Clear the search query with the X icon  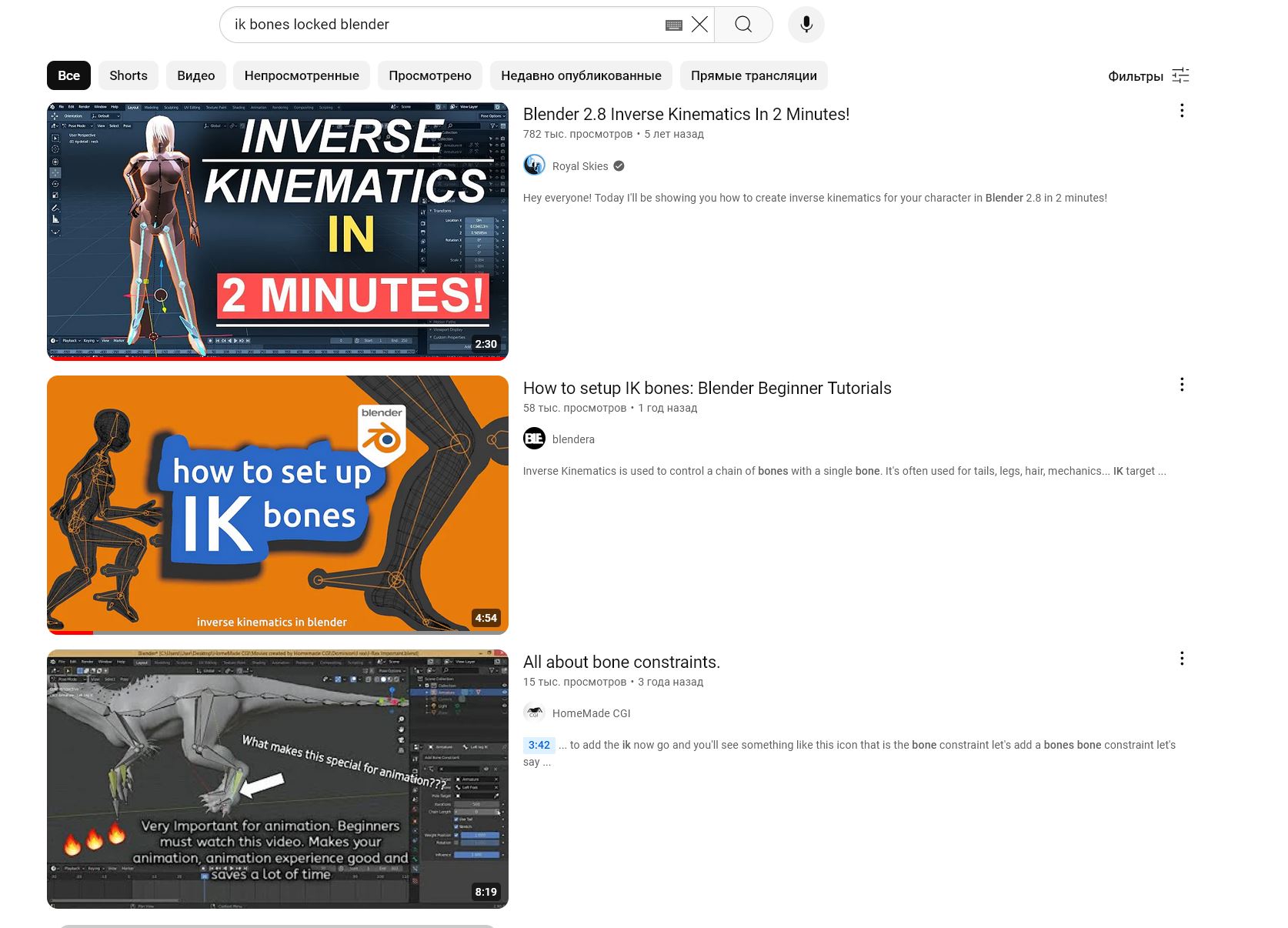tap(699, 25)
